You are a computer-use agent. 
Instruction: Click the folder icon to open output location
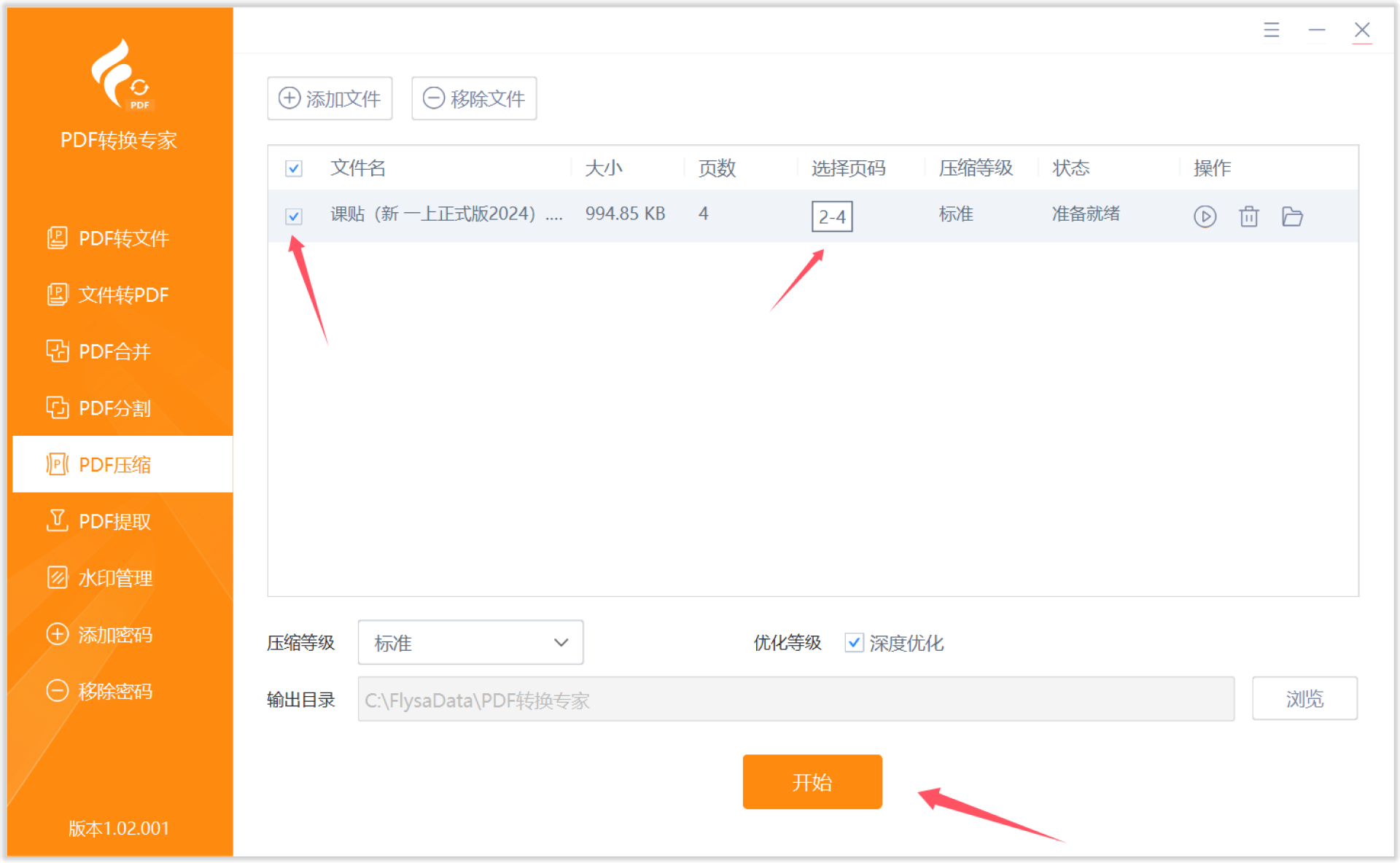point(1292,216)
